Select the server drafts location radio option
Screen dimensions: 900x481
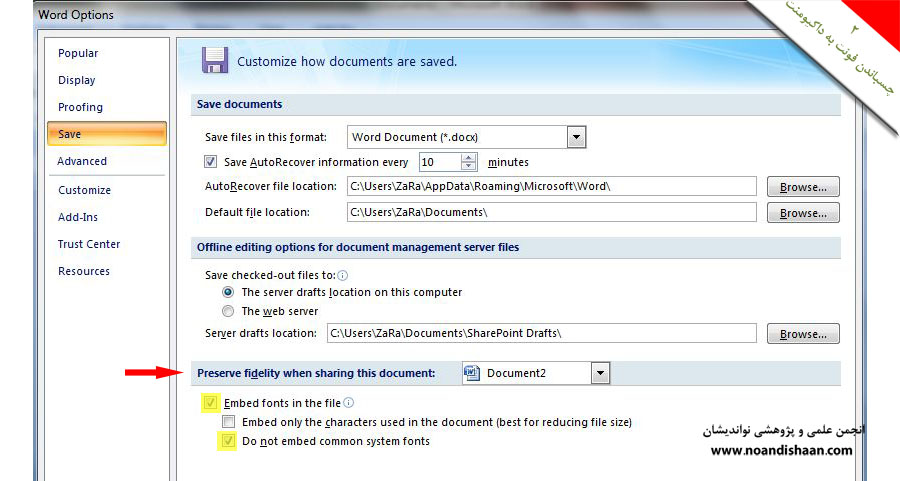click(229, 293)
